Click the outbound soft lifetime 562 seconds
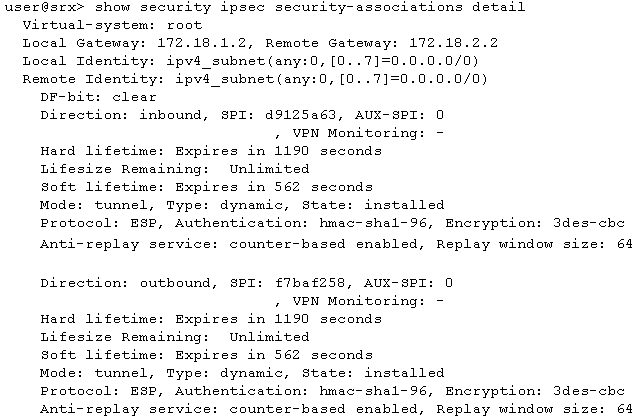The width and height of the screenshot is (637, 419). pyautogui.click(x=323, y=355)
